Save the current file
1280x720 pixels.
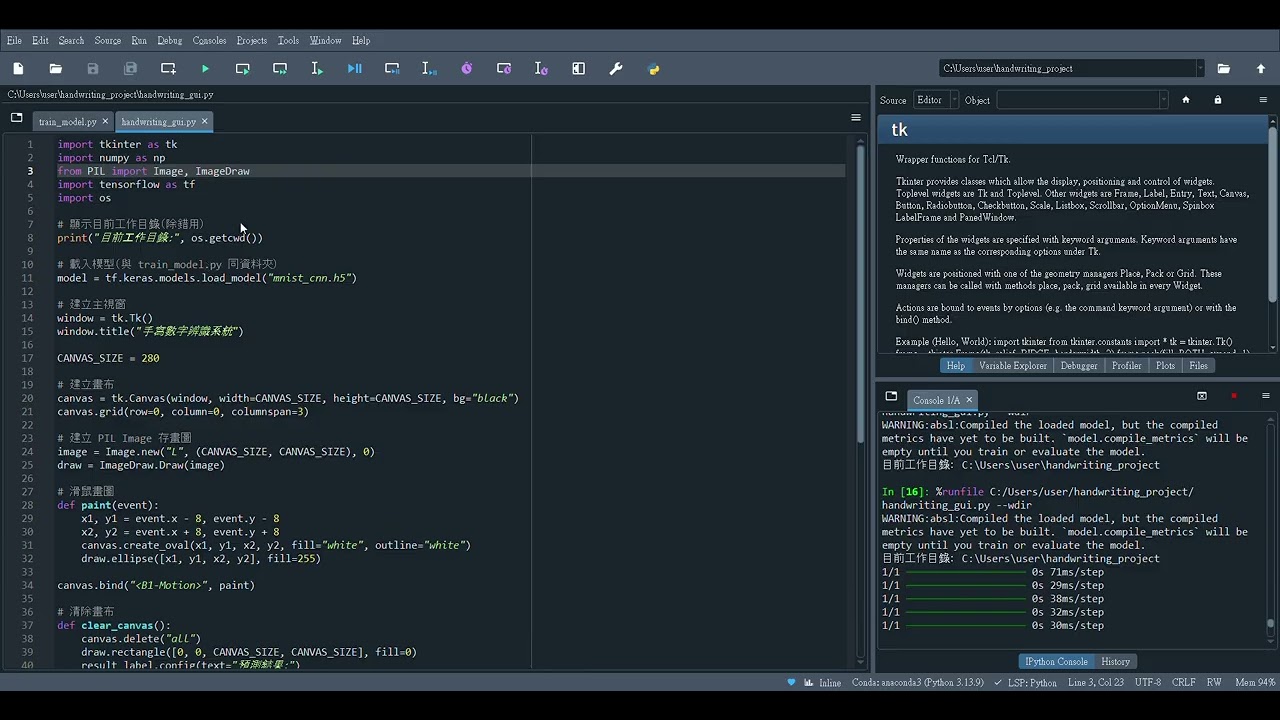[x=93, y=69]
